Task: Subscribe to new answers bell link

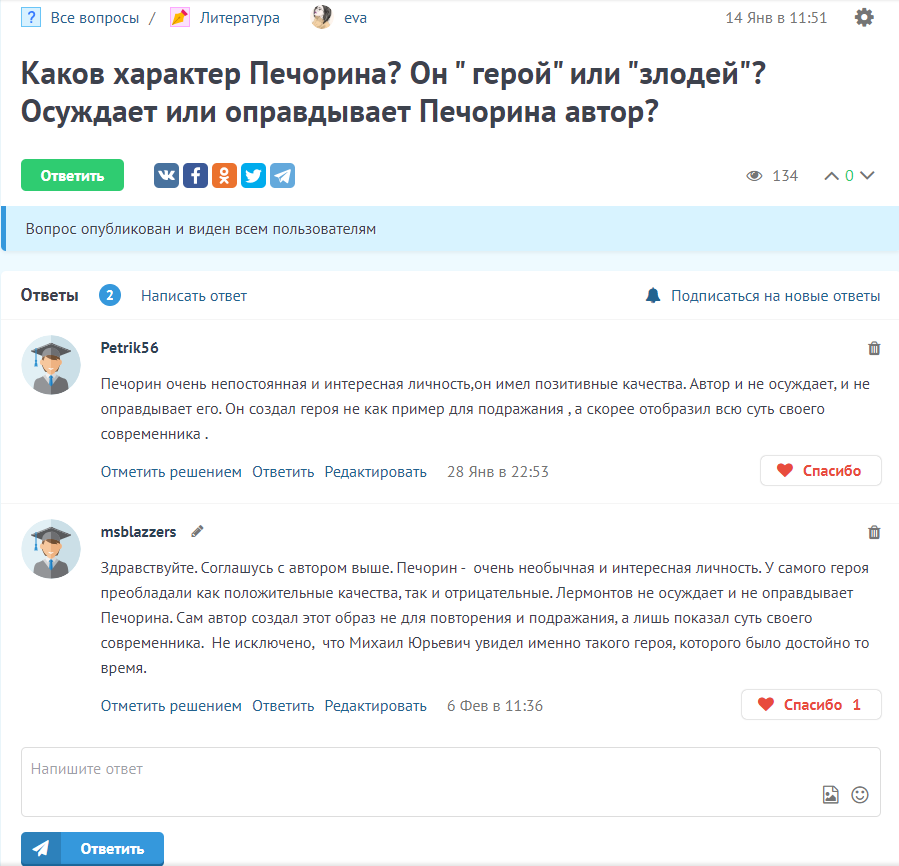Action: (763, 296)
